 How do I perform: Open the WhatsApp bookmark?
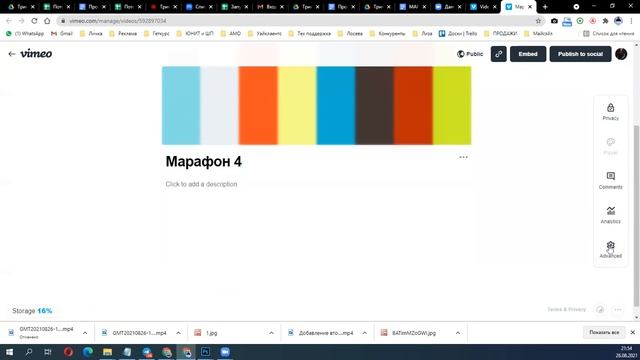point(25,33)
